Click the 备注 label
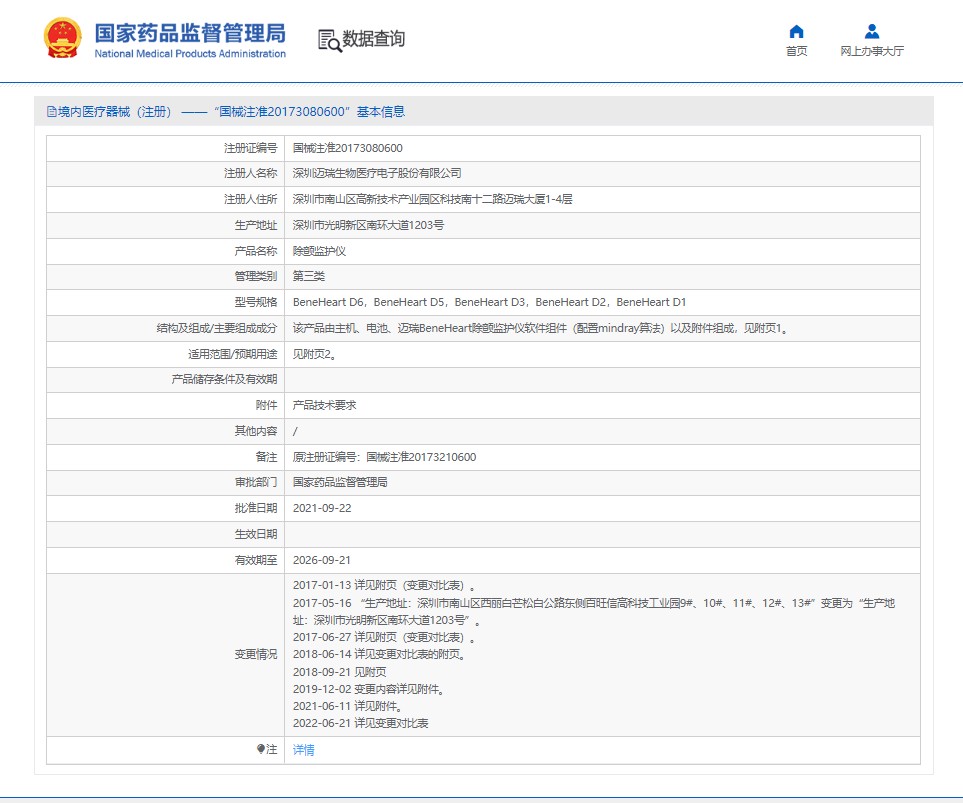 (267, 456)
